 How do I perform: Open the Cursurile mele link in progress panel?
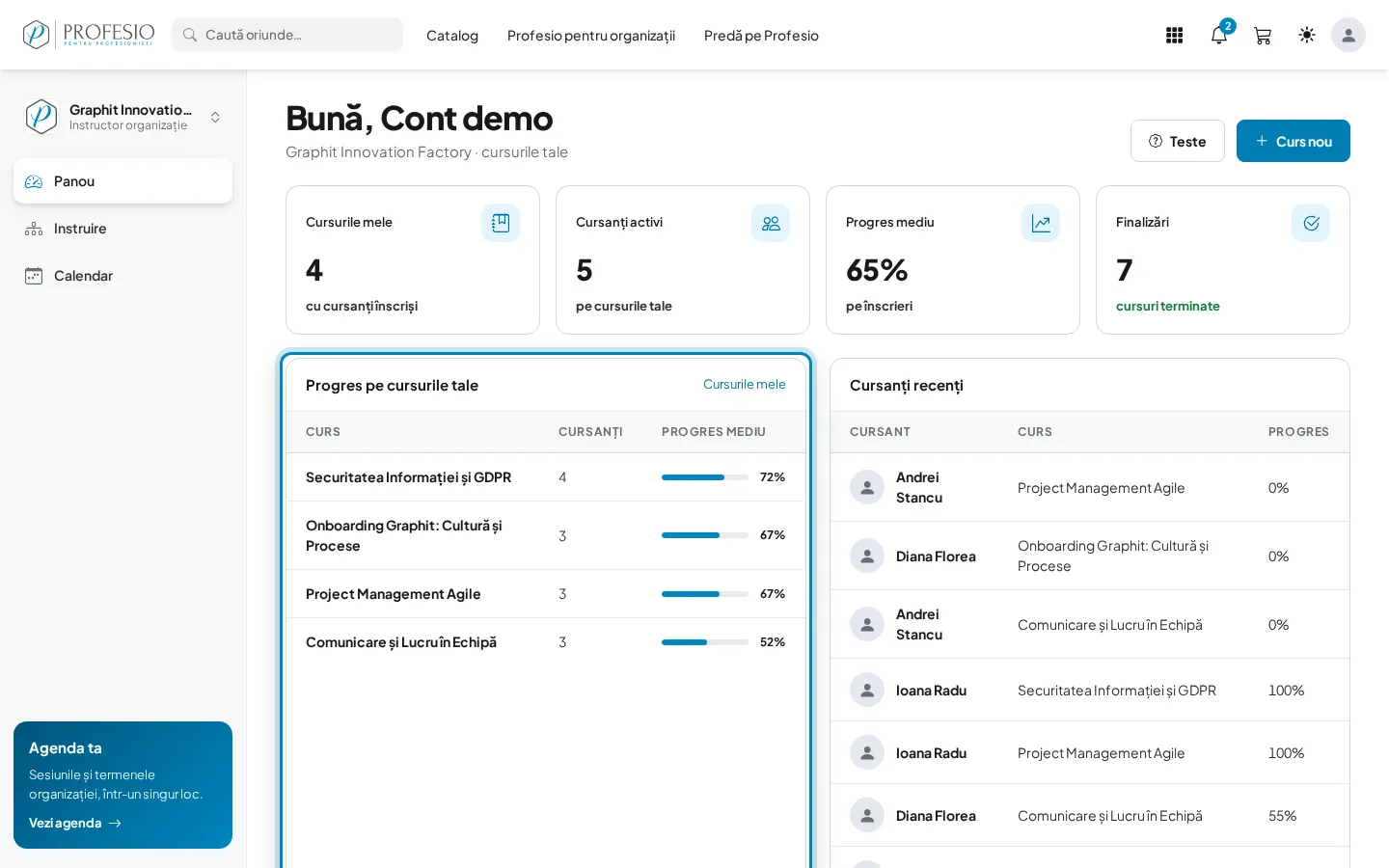coord(745,384)
